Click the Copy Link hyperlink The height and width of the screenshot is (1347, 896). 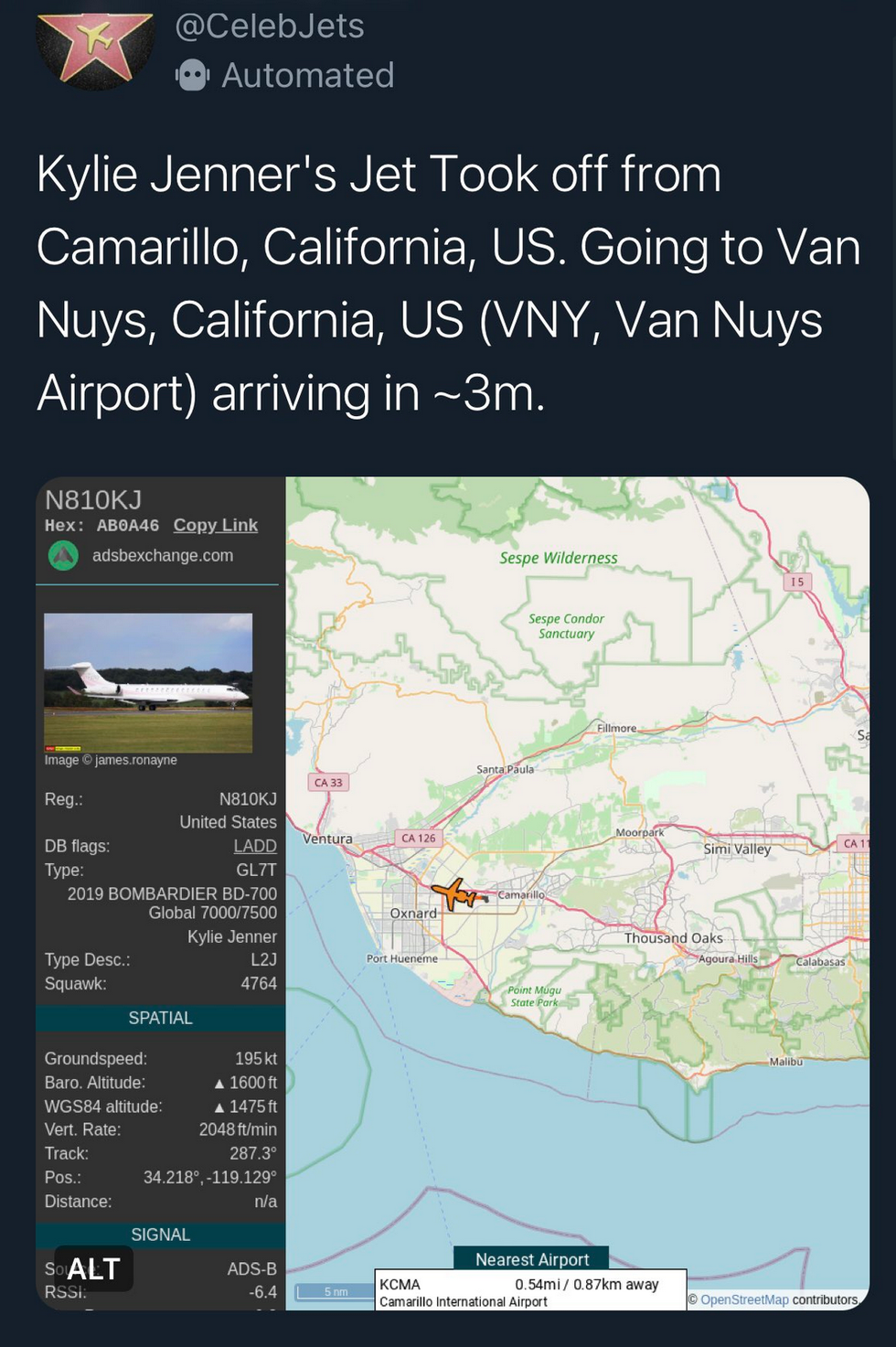[x=216, y=525]
